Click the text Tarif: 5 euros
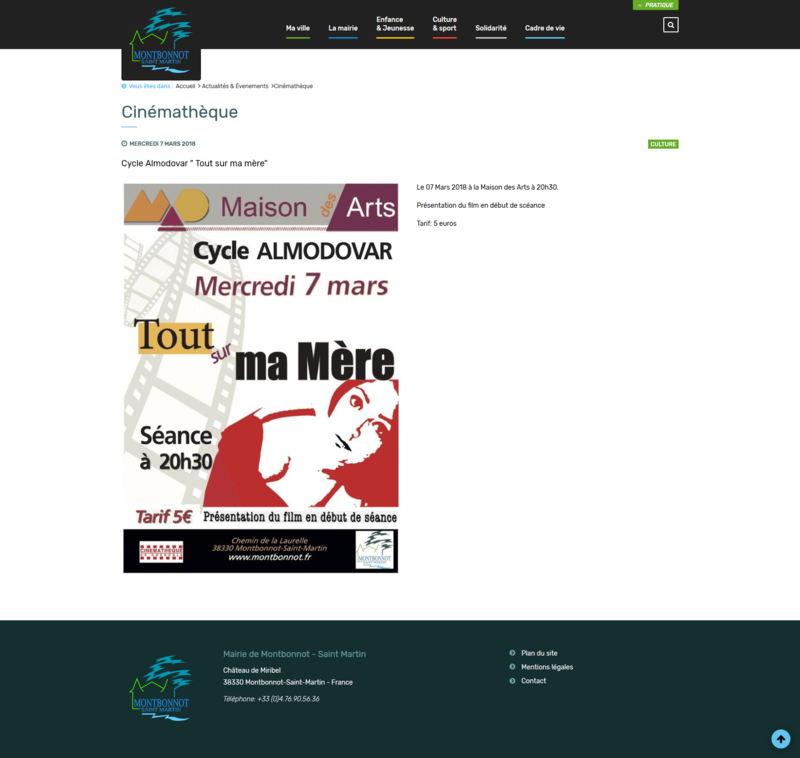The width and height of the screenshot is (800, 758). point(436,223)
